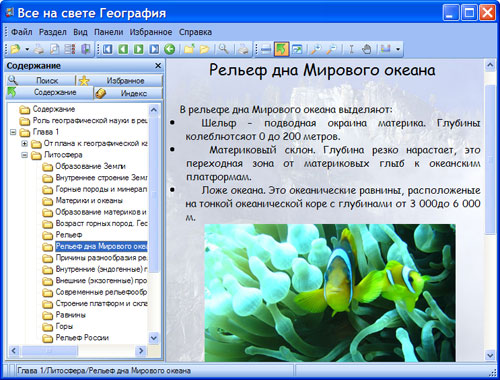Select the Равнины tree item

[x=71, y=315]
